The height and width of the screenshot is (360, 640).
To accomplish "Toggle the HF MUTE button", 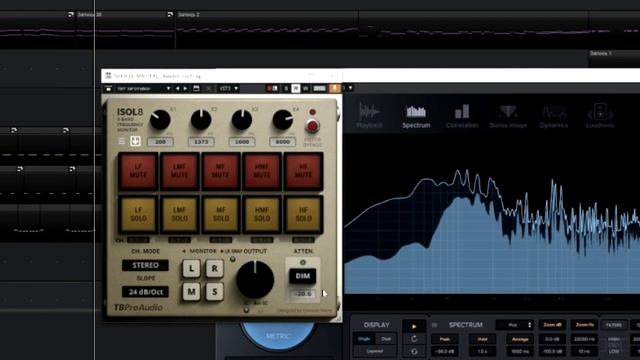I will 303,171.
